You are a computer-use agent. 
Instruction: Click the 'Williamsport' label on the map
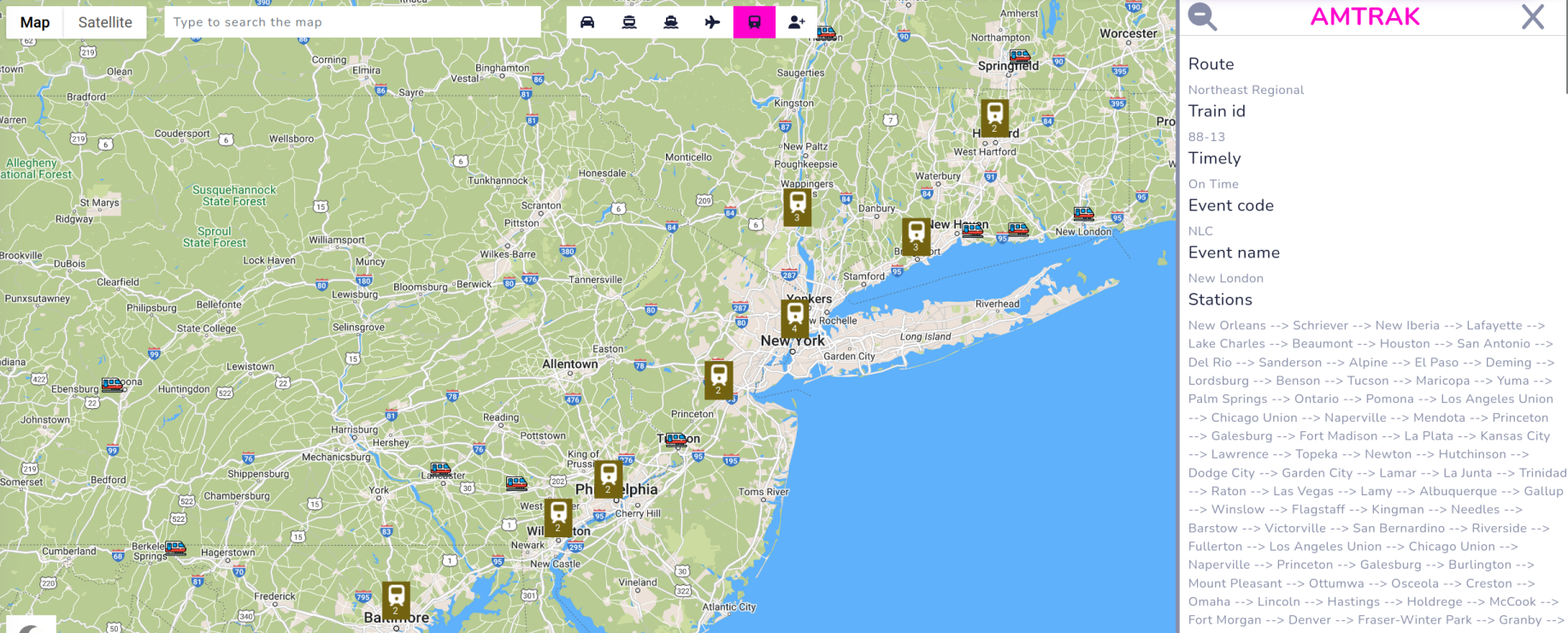[x=337, y=240]
